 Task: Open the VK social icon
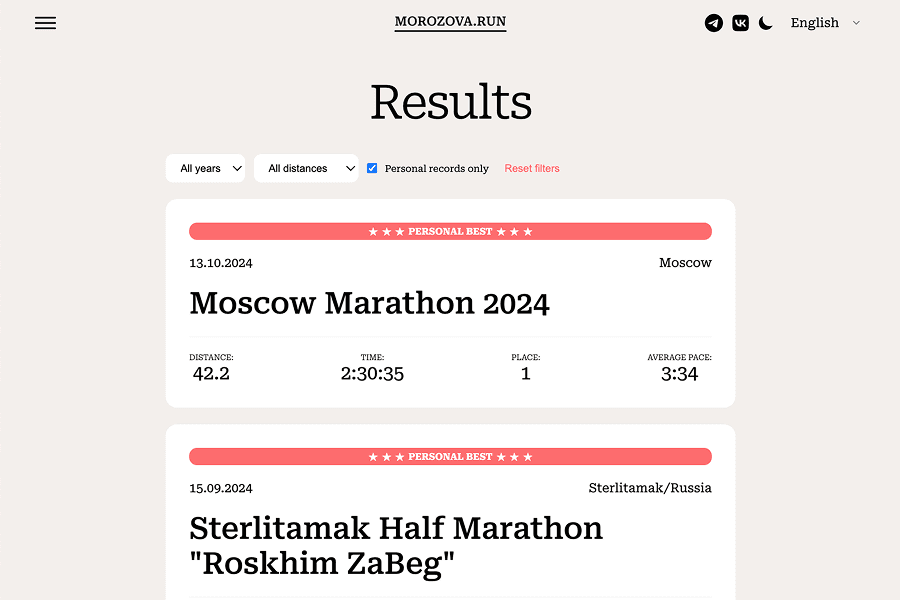tap(740, 23)
